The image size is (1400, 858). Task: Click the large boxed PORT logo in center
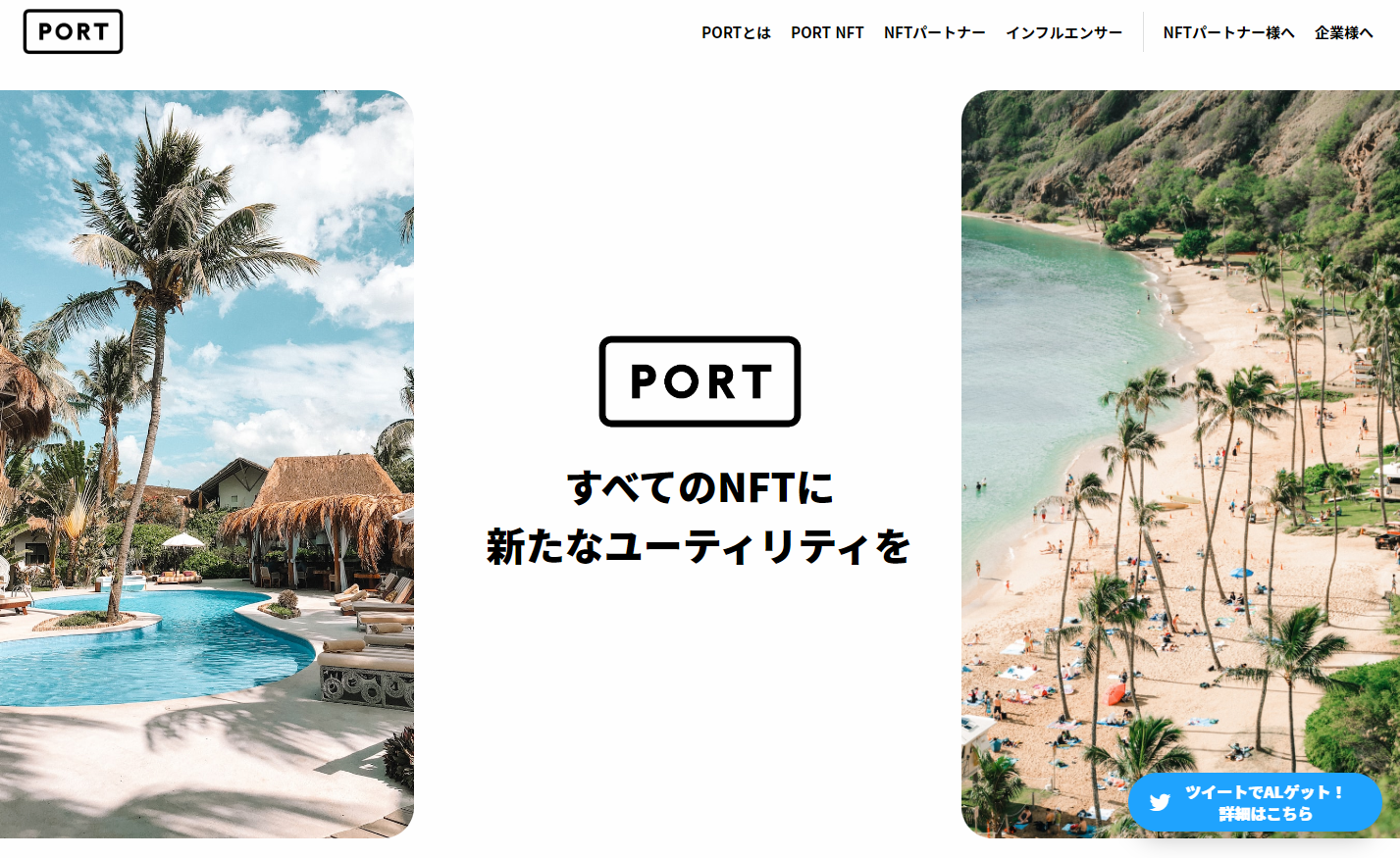click(700, 381)
